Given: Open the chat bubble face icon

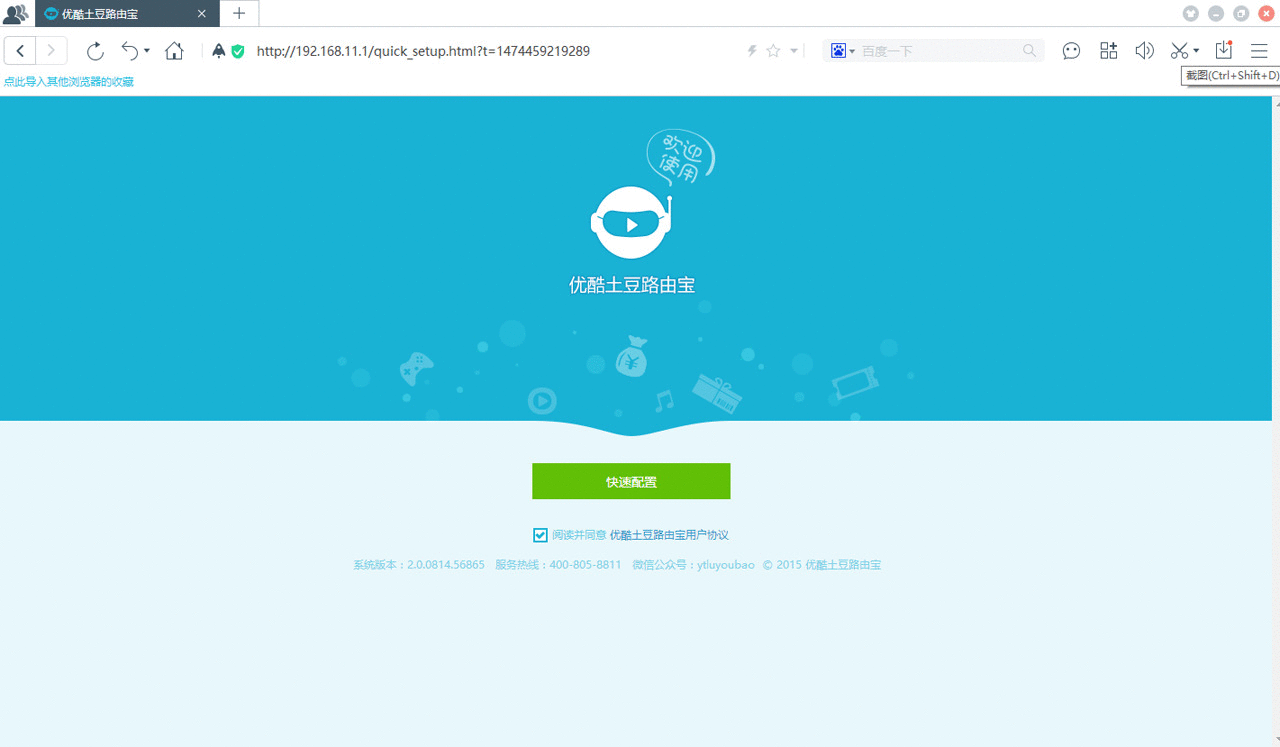Looking at the screenshot, I should (1071, 51).
